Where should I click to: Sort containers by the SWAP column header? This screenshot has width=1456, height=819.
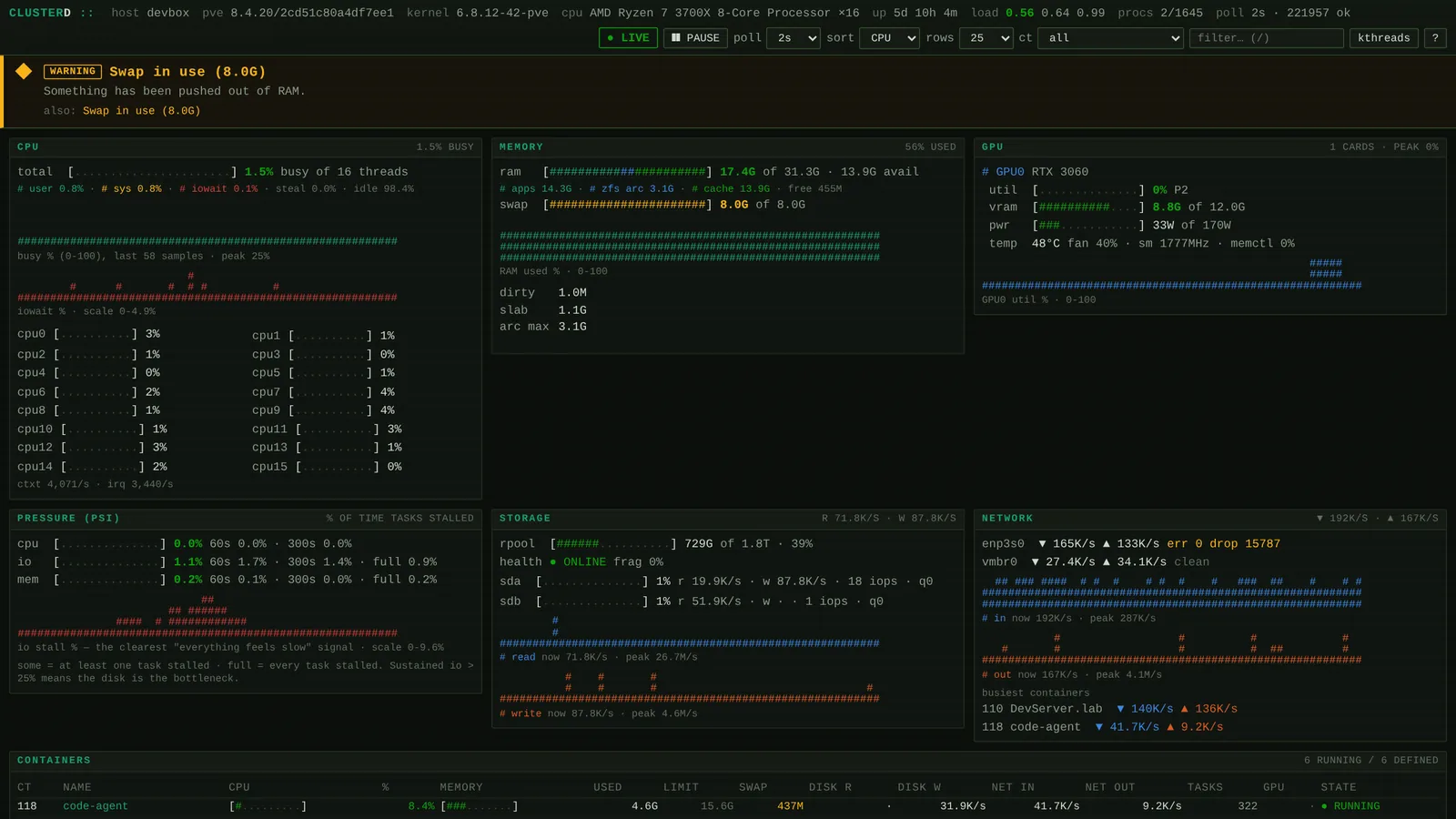point(753,787)
